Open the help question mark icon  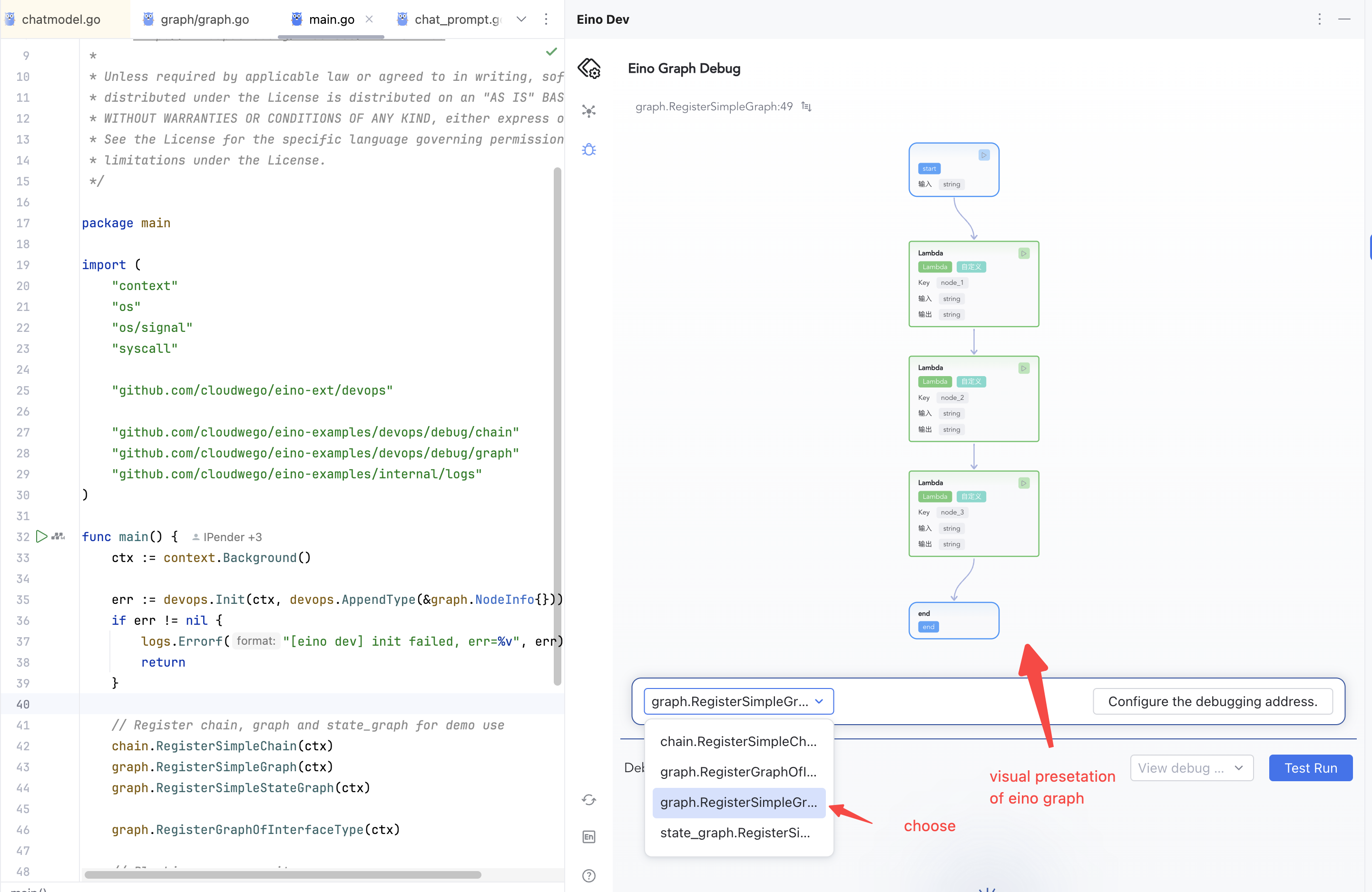[588, 876]
